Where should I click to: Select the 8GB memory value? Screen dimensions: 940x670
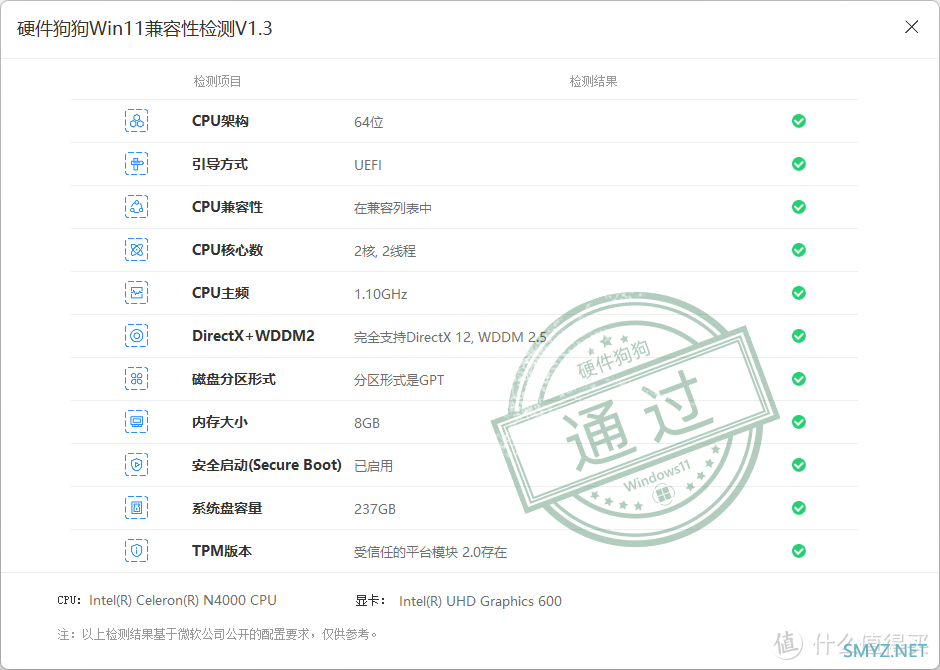(x=367, y=424)
